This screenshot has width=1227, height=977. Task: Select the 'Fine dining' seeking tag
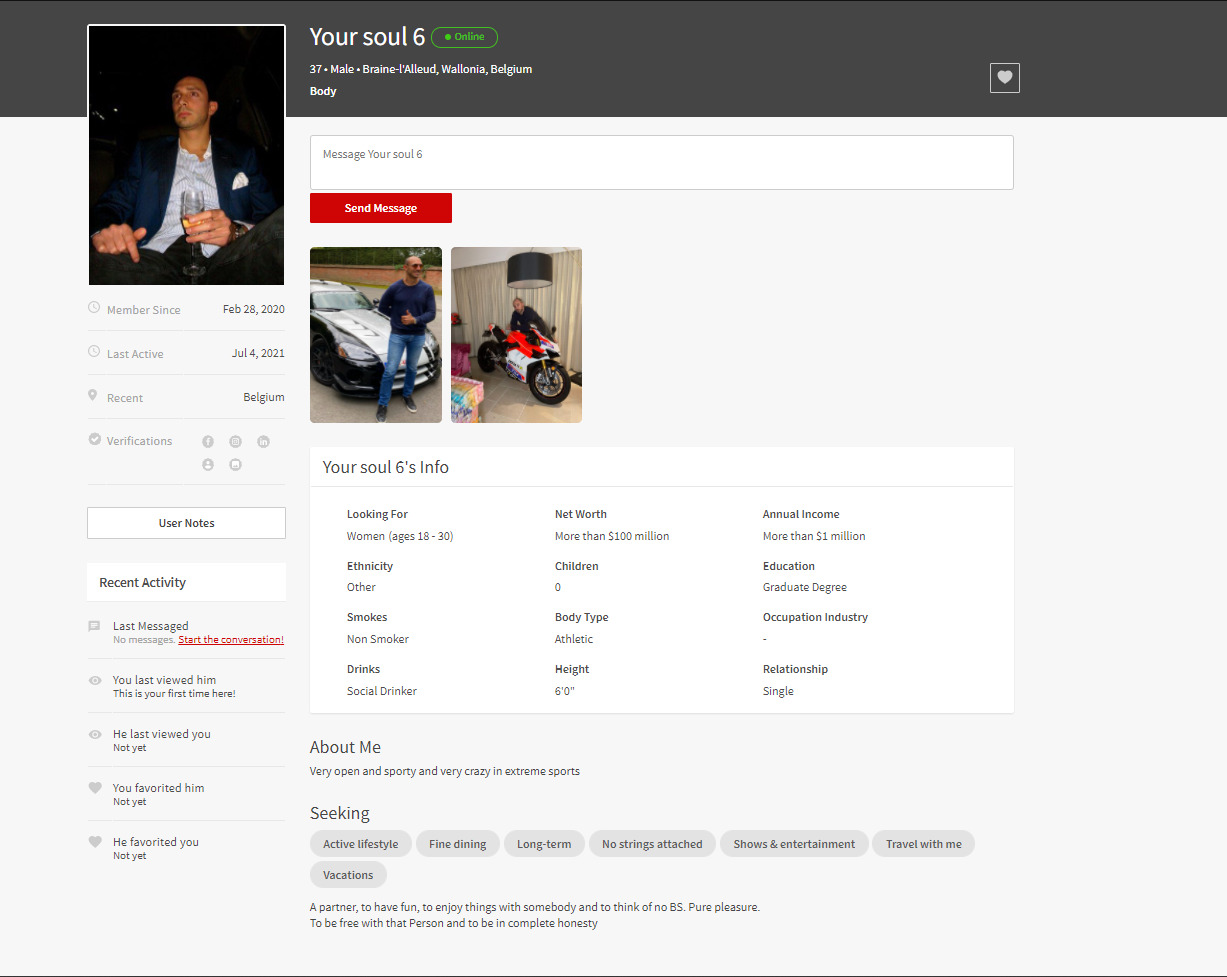tap(457, 844)
